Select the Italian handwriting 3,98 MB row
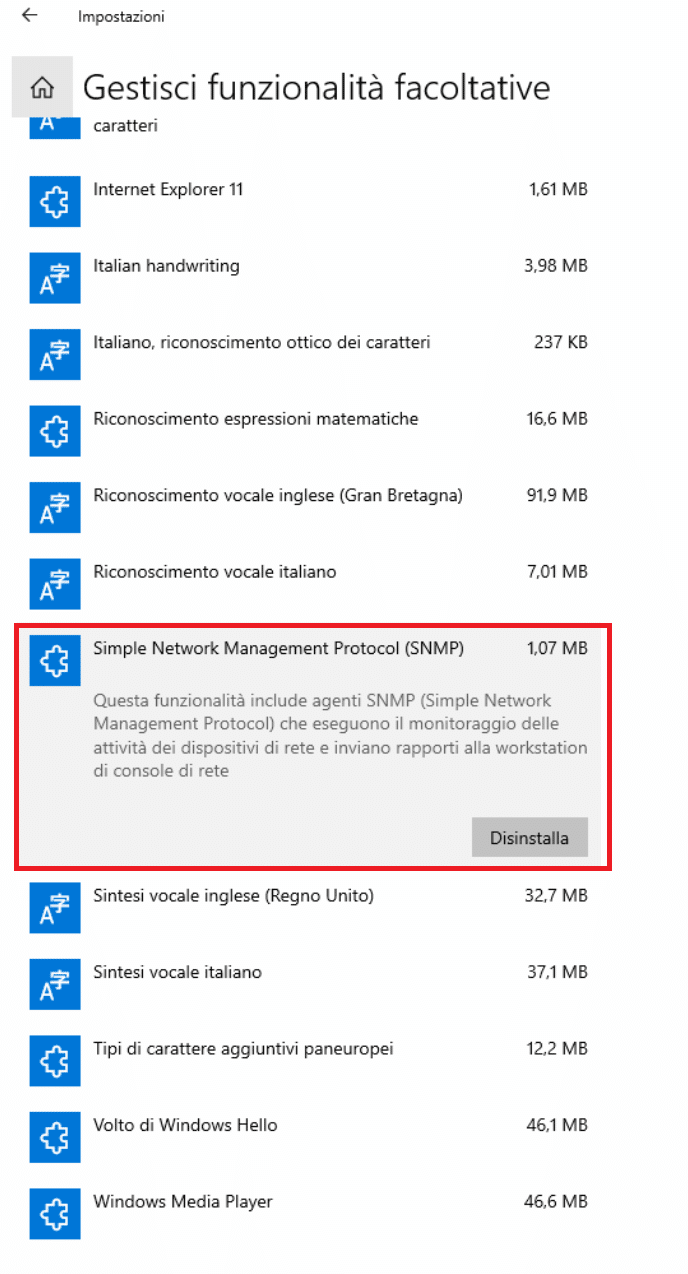688x1274 pixels. 308,278
